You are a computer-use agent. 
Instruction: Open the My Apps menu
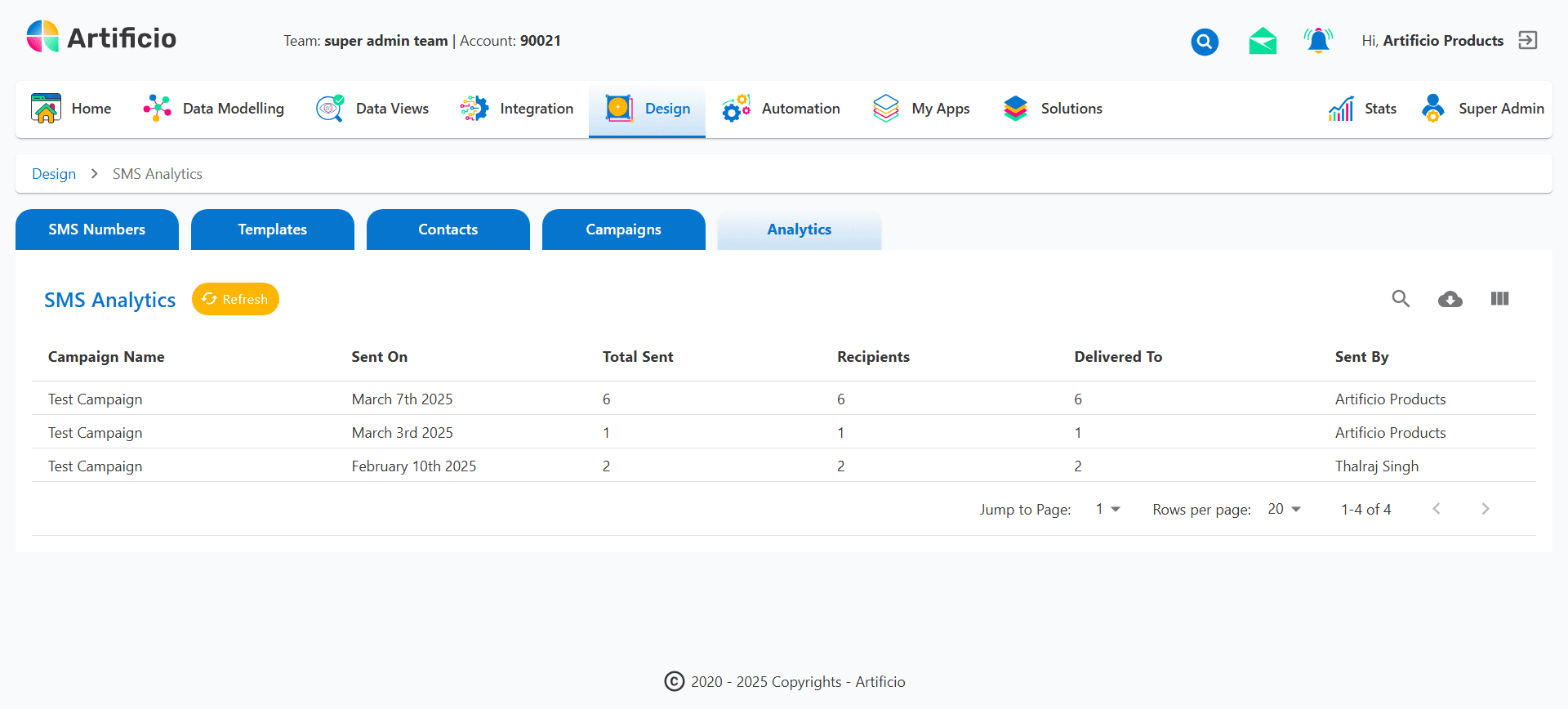[x=921, y=109]
